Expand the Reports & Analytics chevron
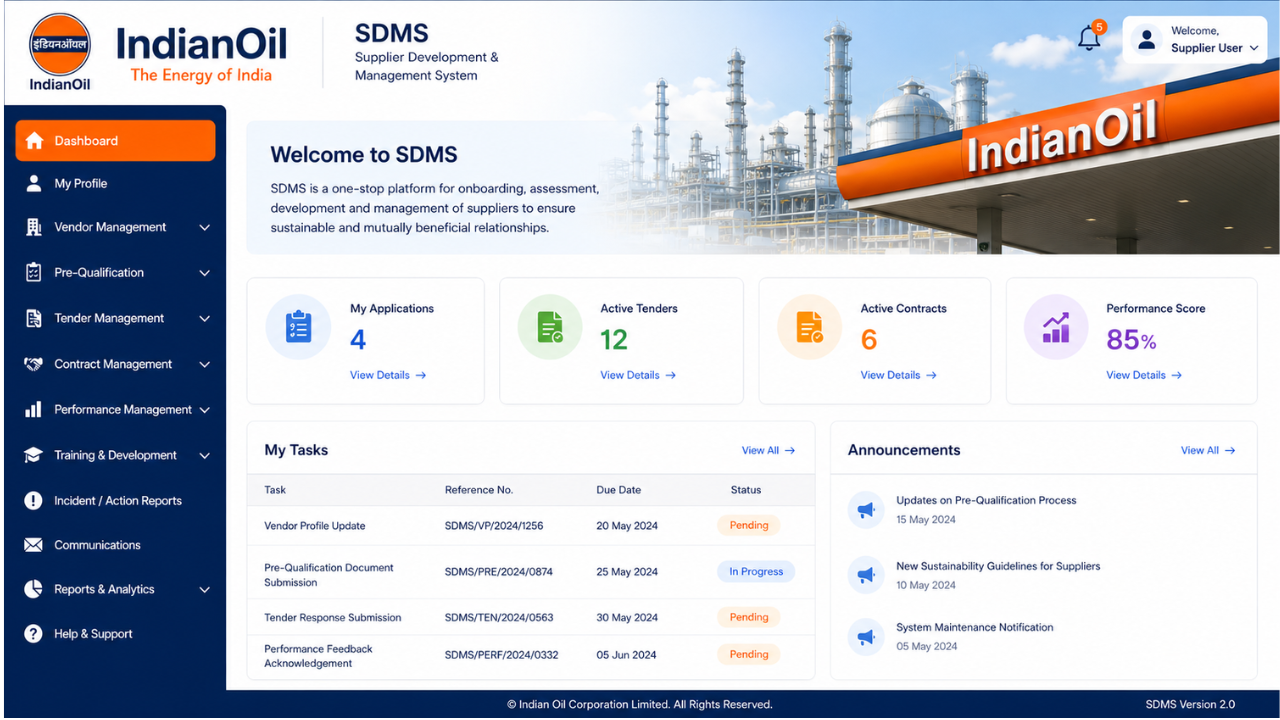 tap(205, 590)
